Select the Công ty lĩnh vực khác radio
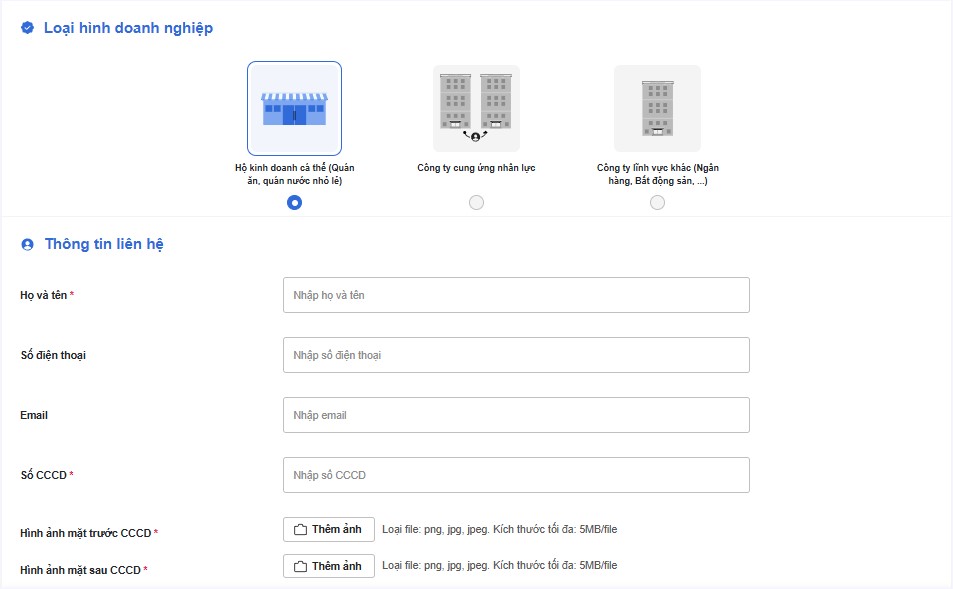The image size is (953, 589). click(x=658, y=202)
